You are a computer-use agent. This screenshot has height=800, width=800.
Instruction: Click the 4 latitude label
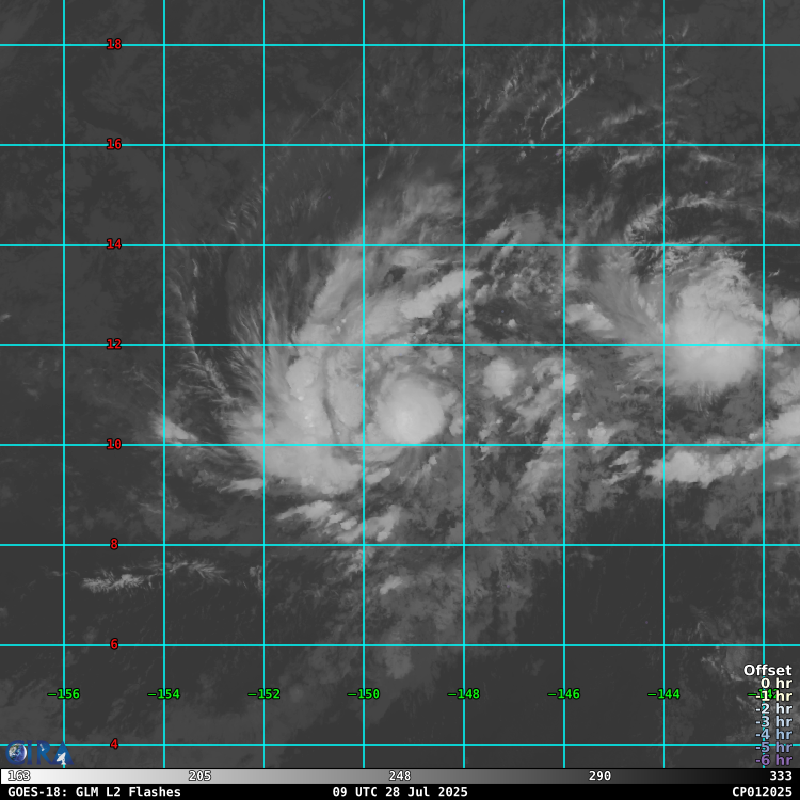click(x=114, y=744)
